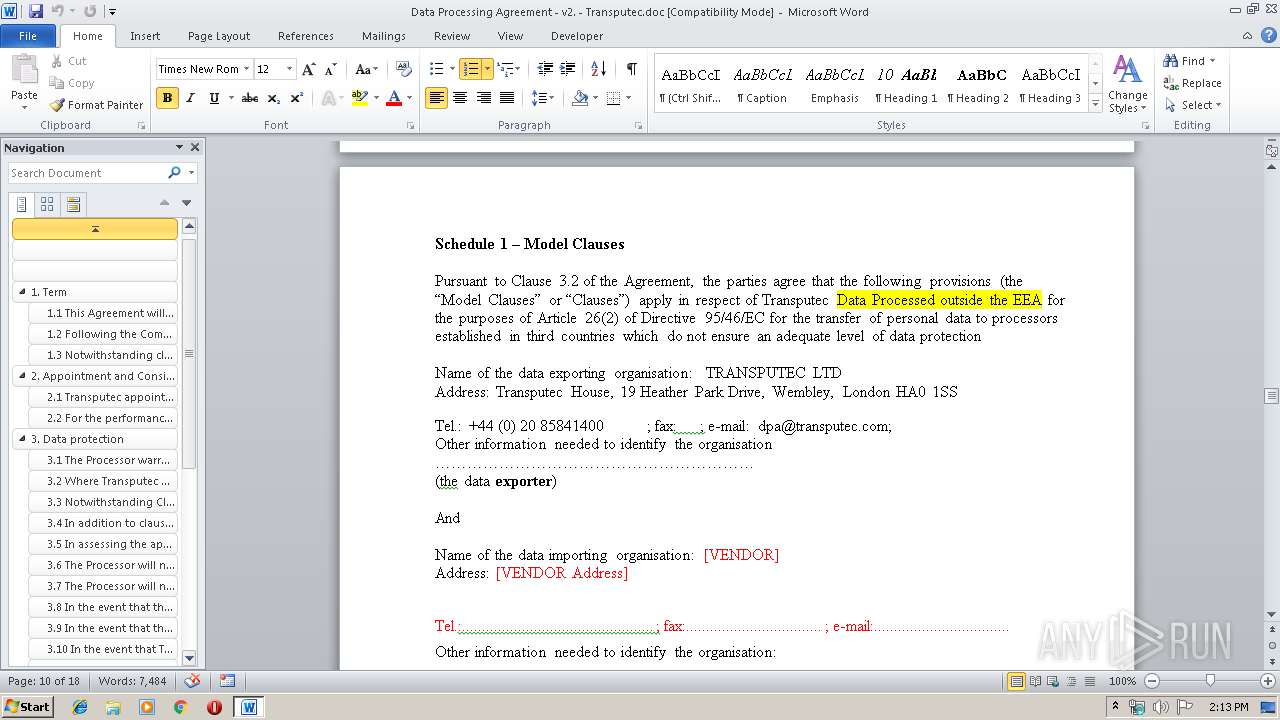Open Internet Explorer from taskbar
The height and width of the screenshot is (720, 1280).
(x=80, y=707)
